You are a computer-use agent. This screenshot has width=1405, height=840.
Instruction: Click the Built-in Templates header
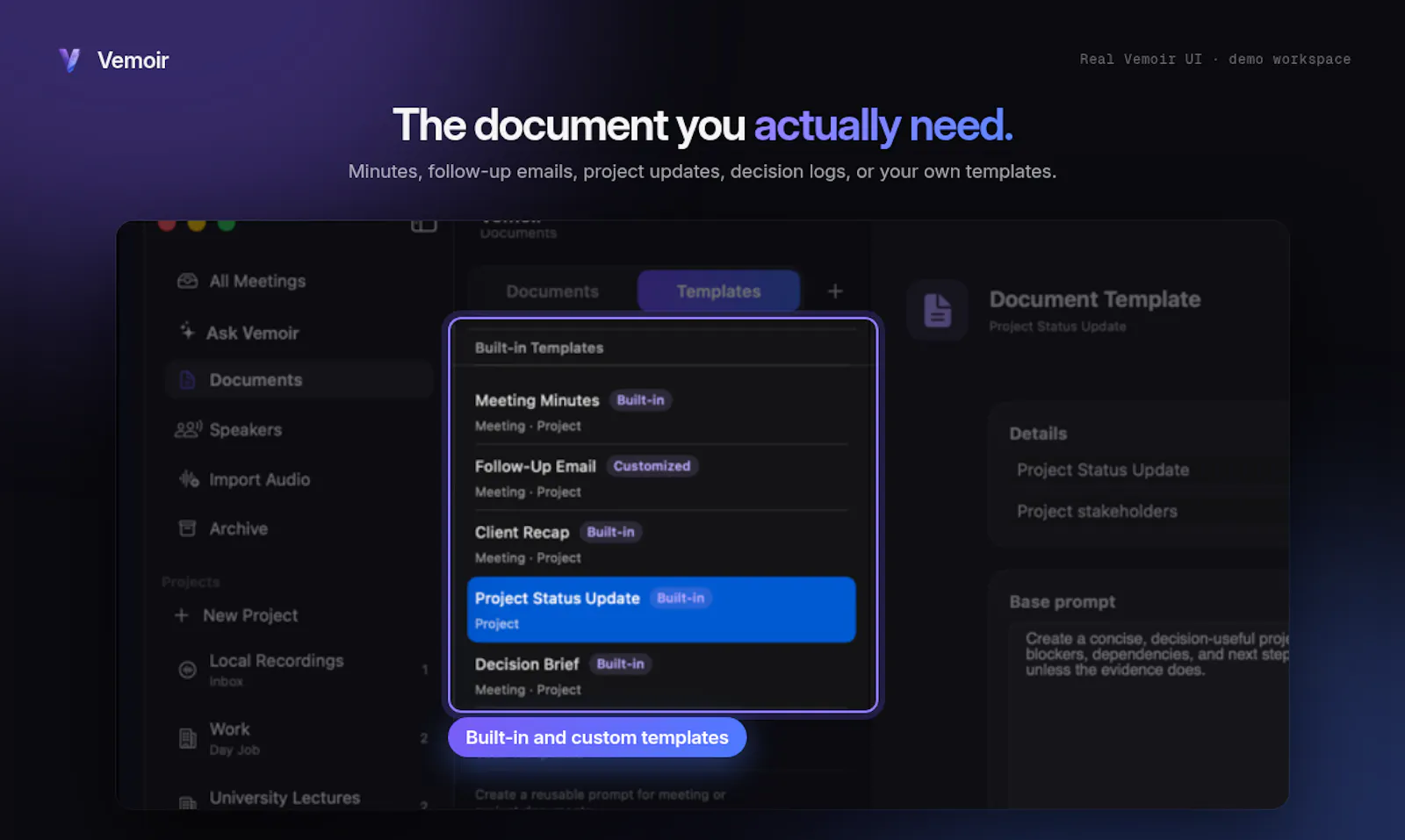click(x=539, y=348)
